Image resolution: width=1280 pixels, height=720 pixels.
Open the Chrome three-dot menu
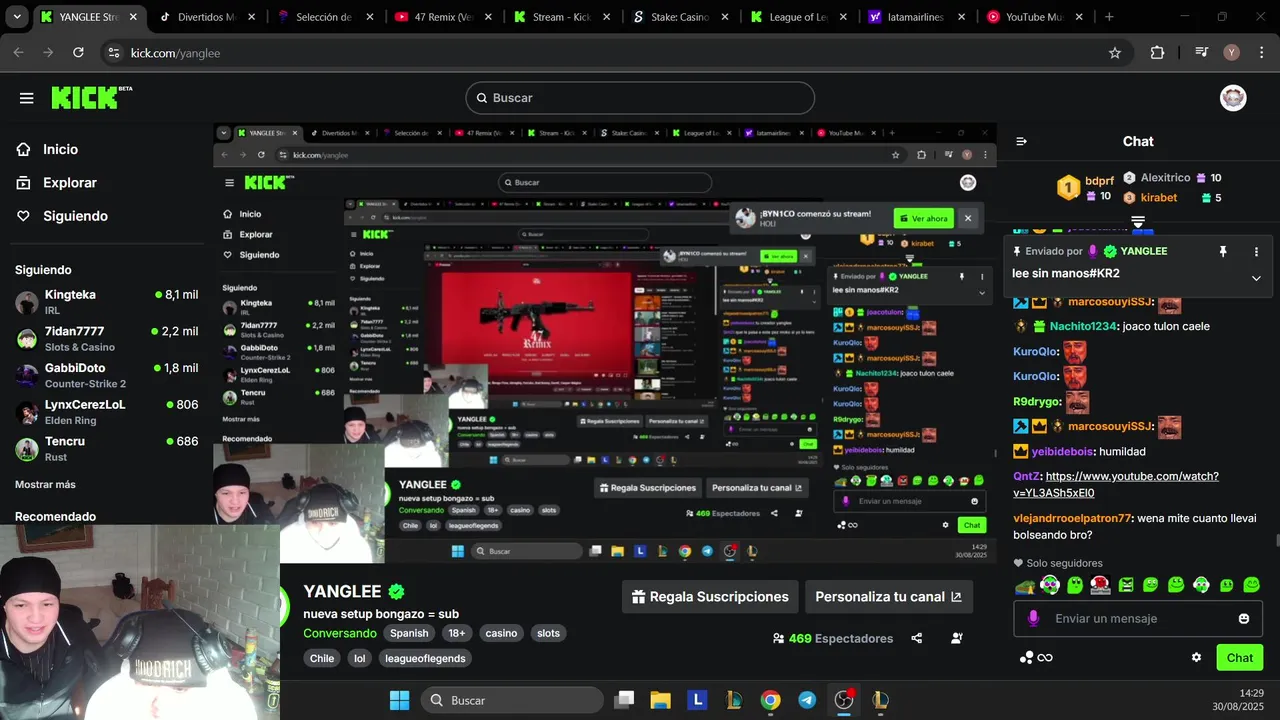tap(1261, 53)
